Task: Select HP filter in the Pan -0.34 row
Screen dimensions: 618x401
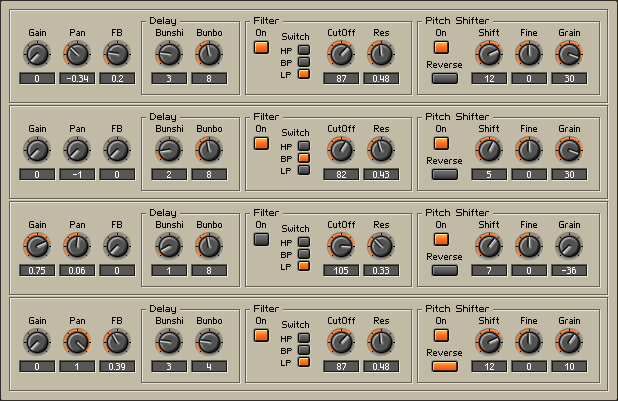Action: coord(304,50)
